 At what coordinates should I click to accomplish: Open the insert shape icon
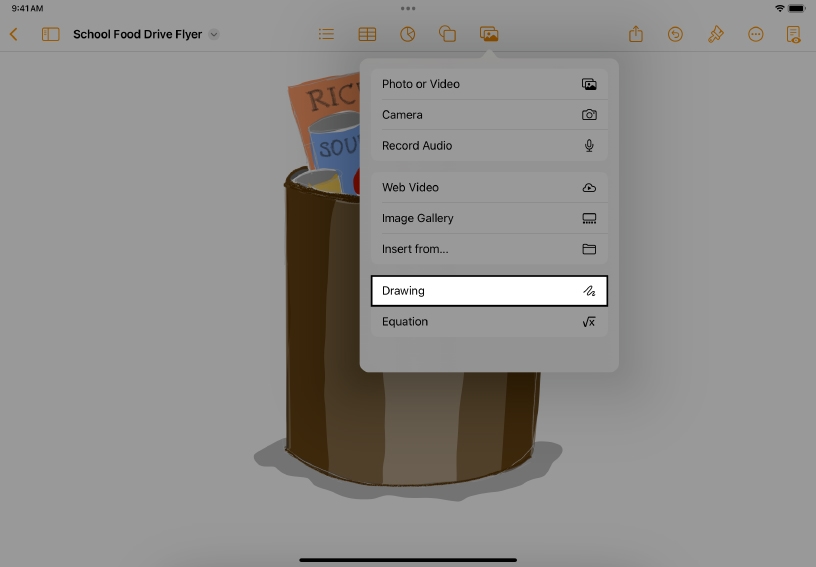point(448,34)
